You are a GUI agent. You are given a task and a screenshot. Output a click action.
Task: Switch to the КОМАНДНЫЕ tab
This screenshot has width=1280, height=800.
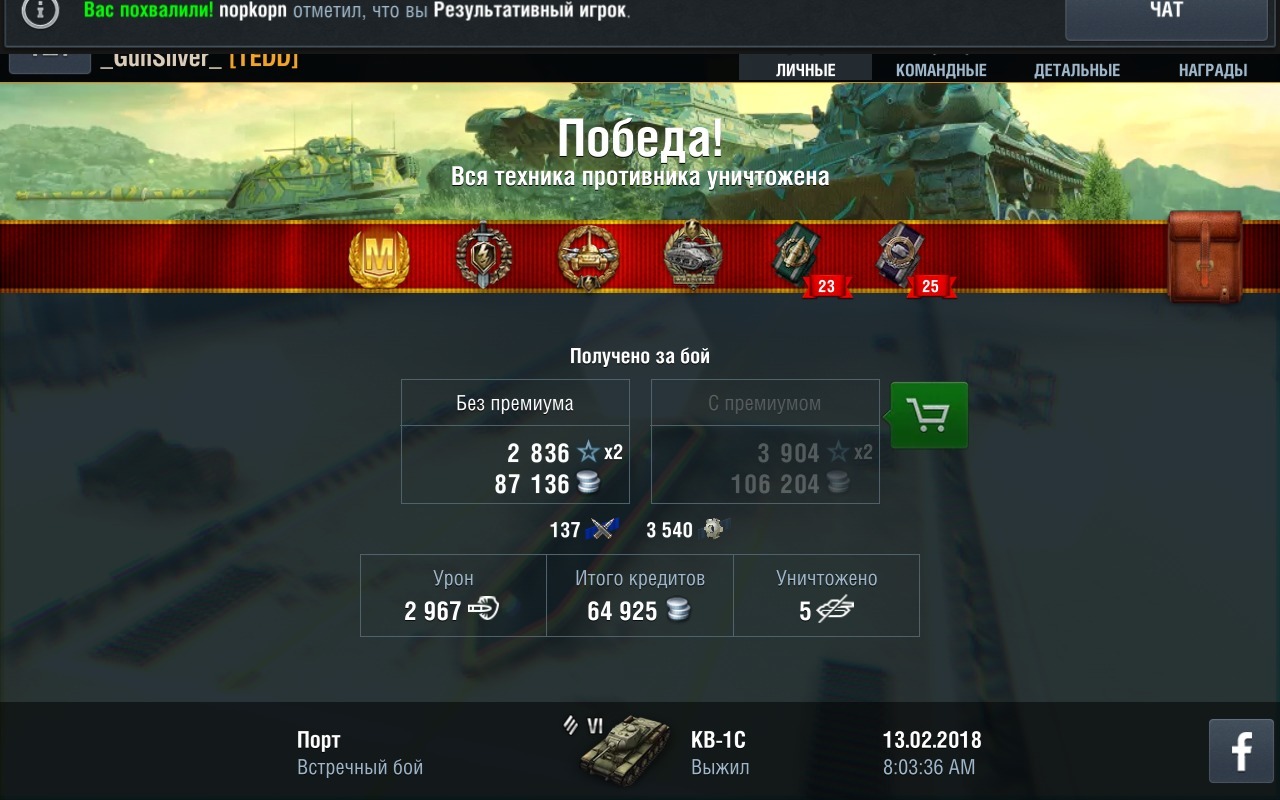(x=941, y=70)
